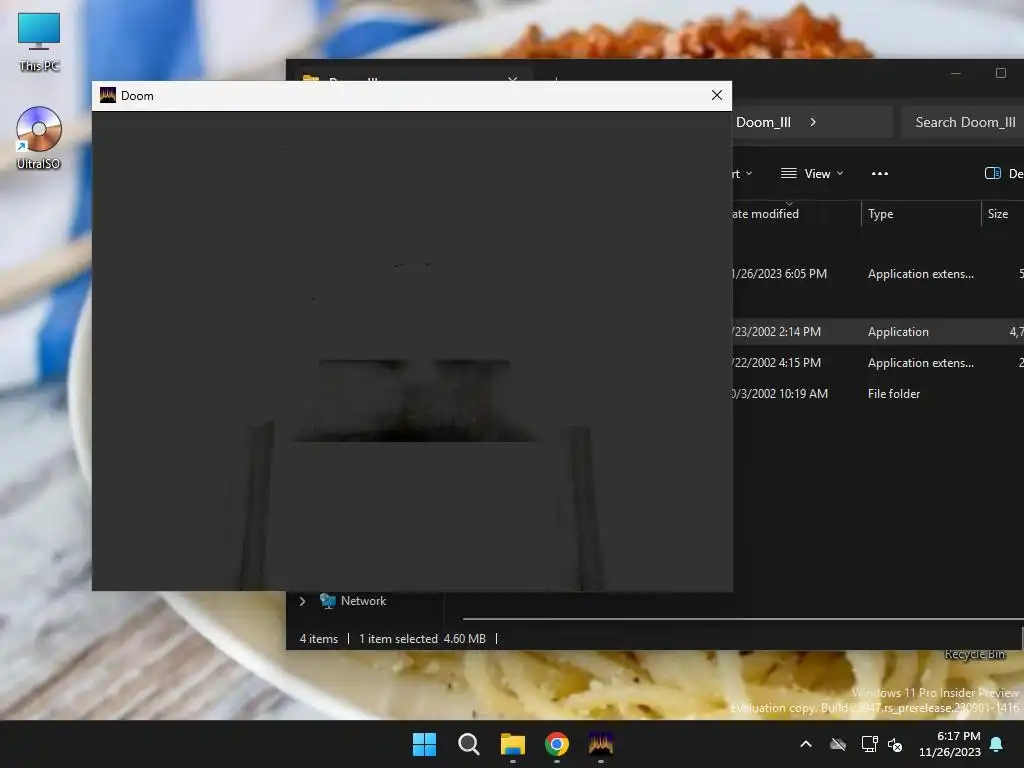Open the View dropdown in Explorer
The image size is (1024, 768).
tap(812, 174)
